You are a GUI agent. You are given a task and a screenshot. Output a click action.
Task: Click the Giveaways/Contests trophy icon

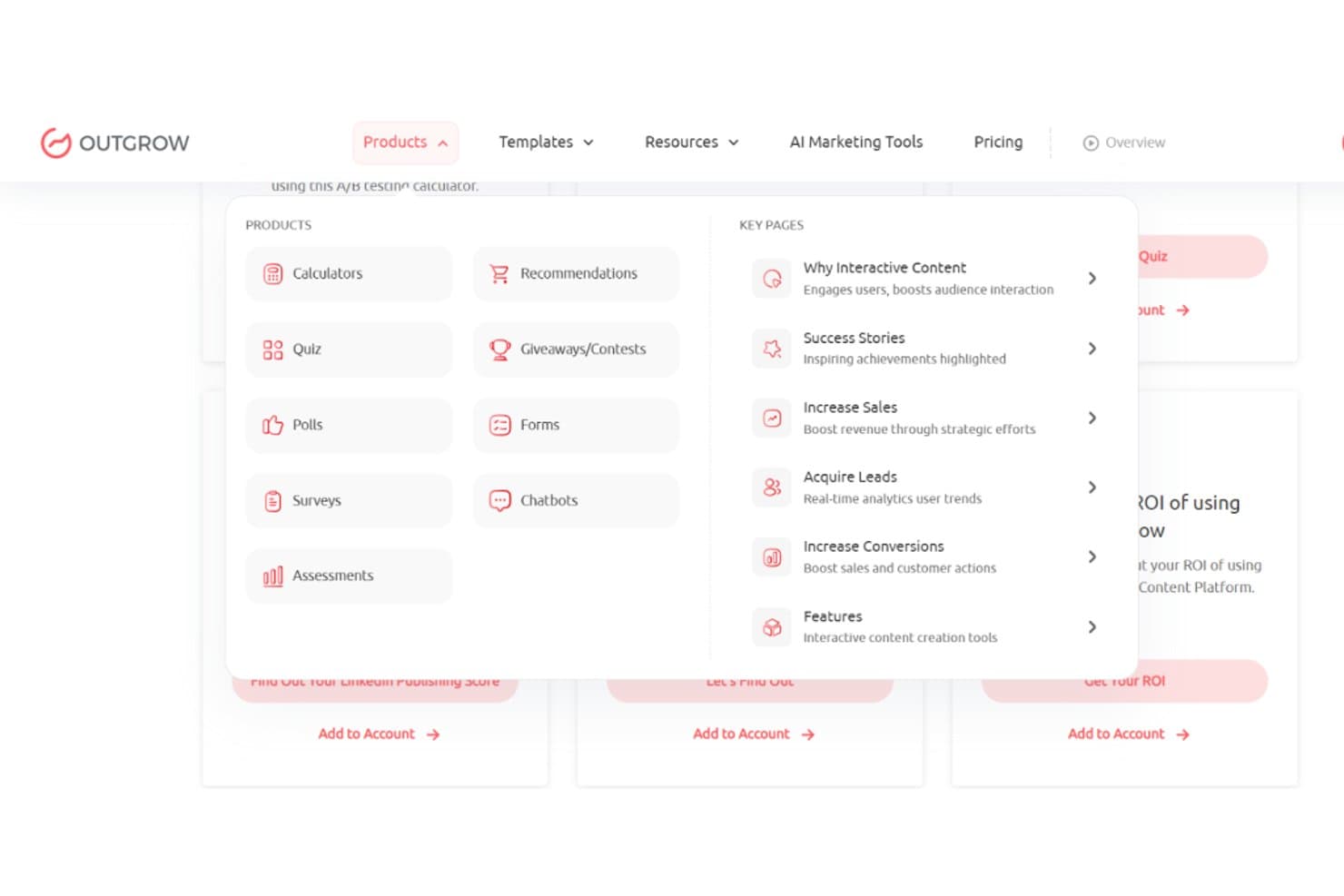[x=499, y=350]
